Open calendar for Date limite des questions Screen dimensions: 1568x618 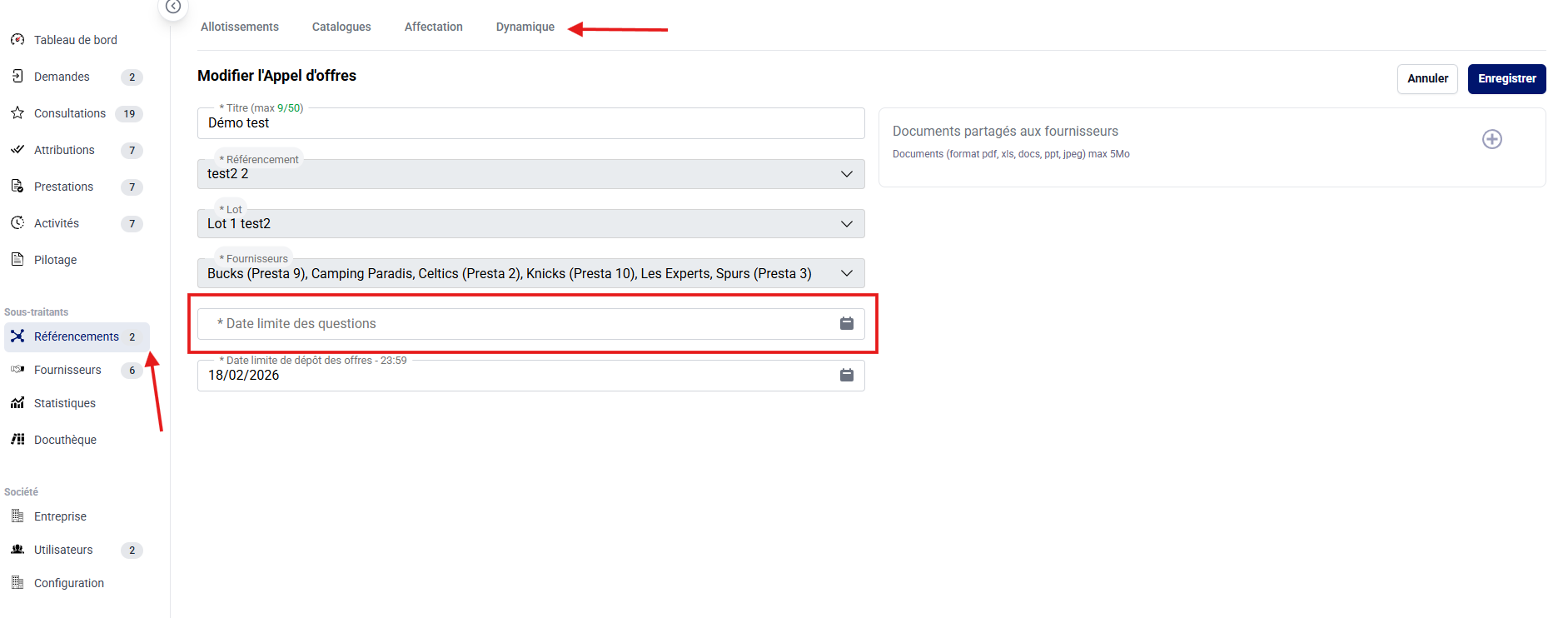pyautogui.click(x=846, y=323)
